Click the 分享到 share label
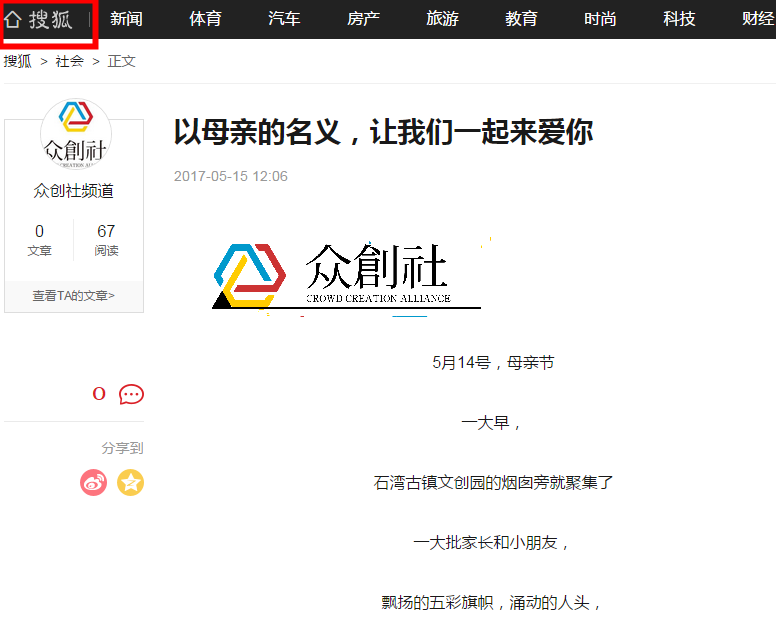 click(x=122, y=448)
